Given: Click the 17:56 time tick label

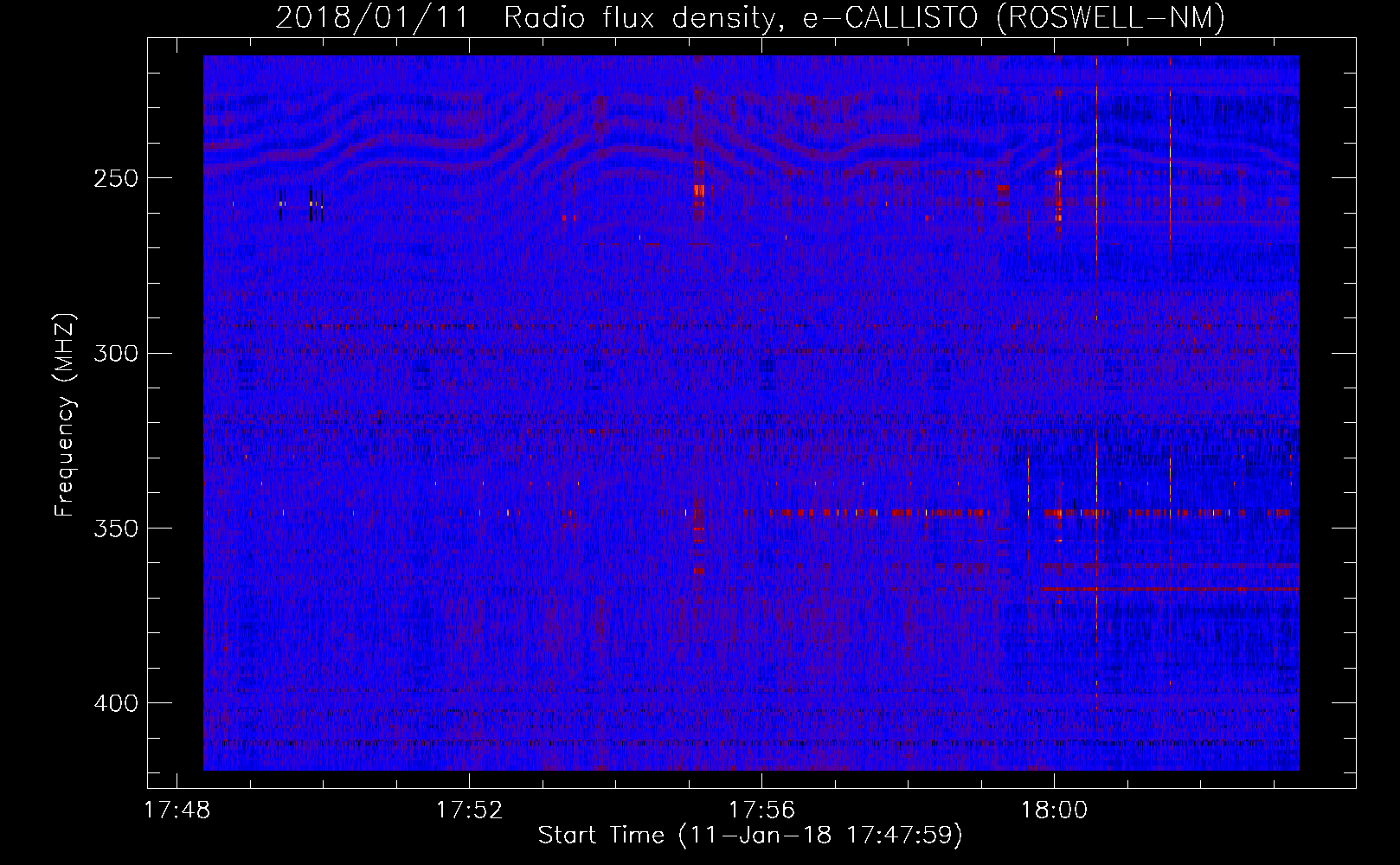Looking at the screenshot, I should click(761, 811).
